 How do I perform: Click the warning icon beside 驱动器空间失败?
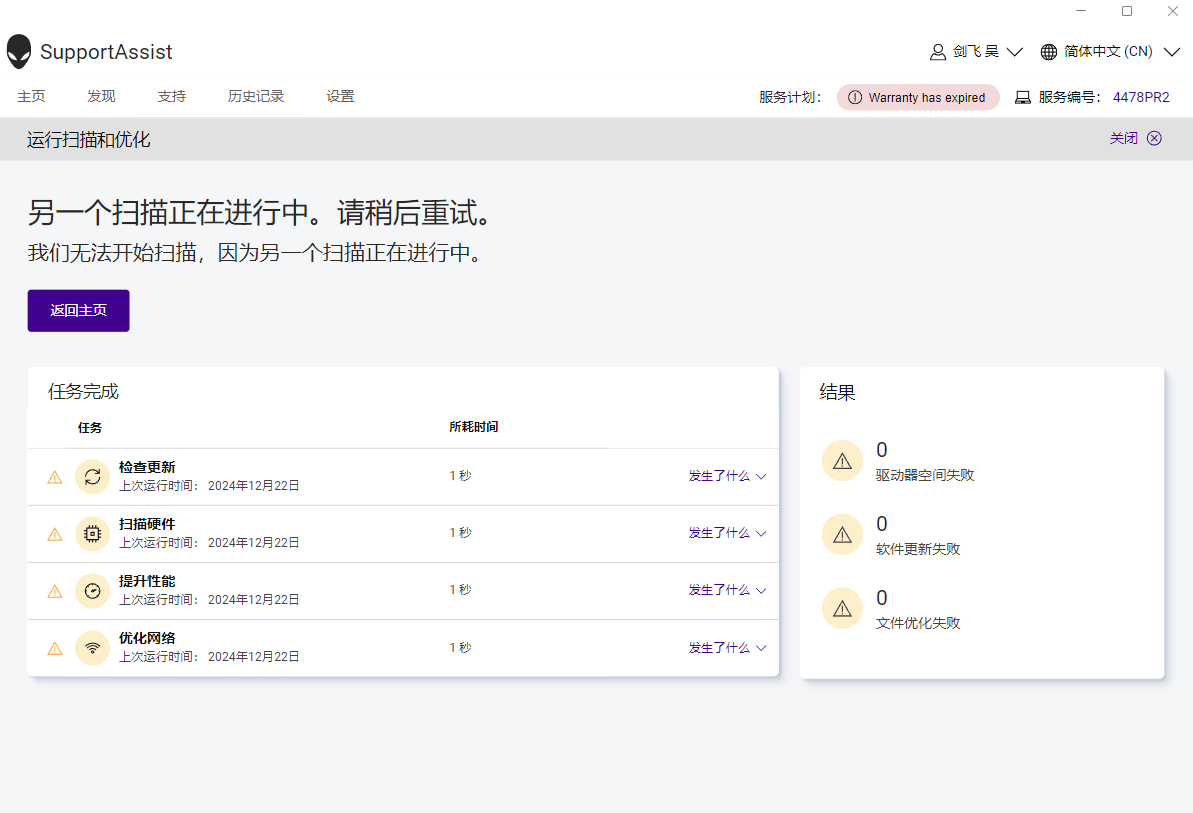pyautogui.click(x=842, y=461)
